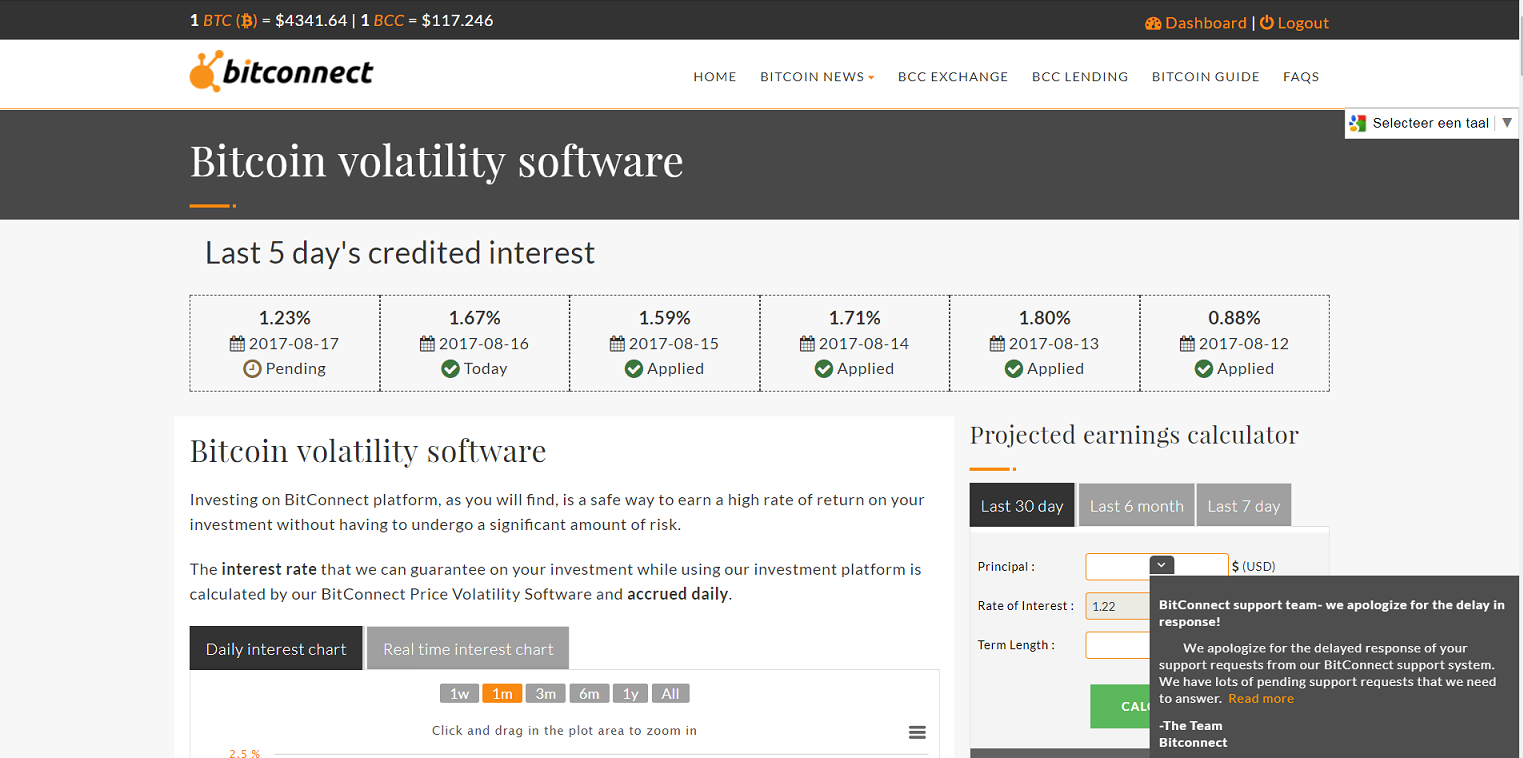Collapse the support notice with its chevron

[1162, 565]
